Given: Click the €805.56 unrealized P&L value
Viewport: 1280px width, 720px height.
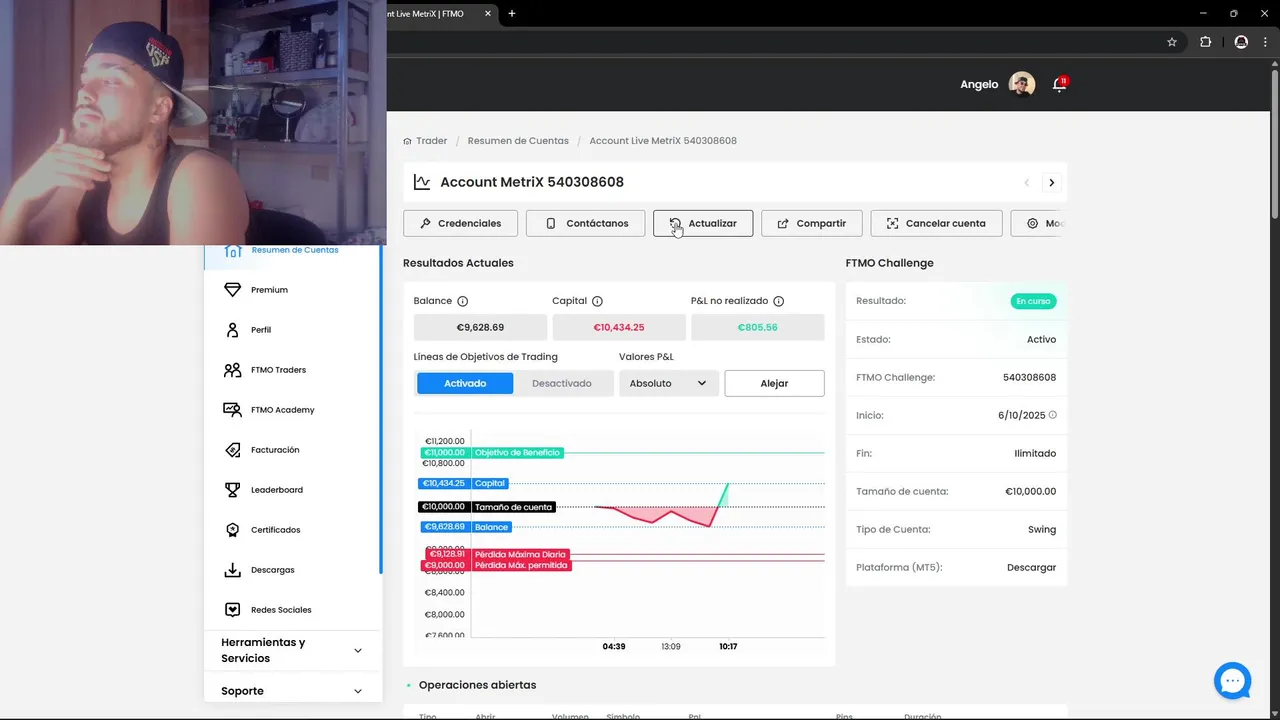Looking at the screenshot, I should (x=757, y=327).
